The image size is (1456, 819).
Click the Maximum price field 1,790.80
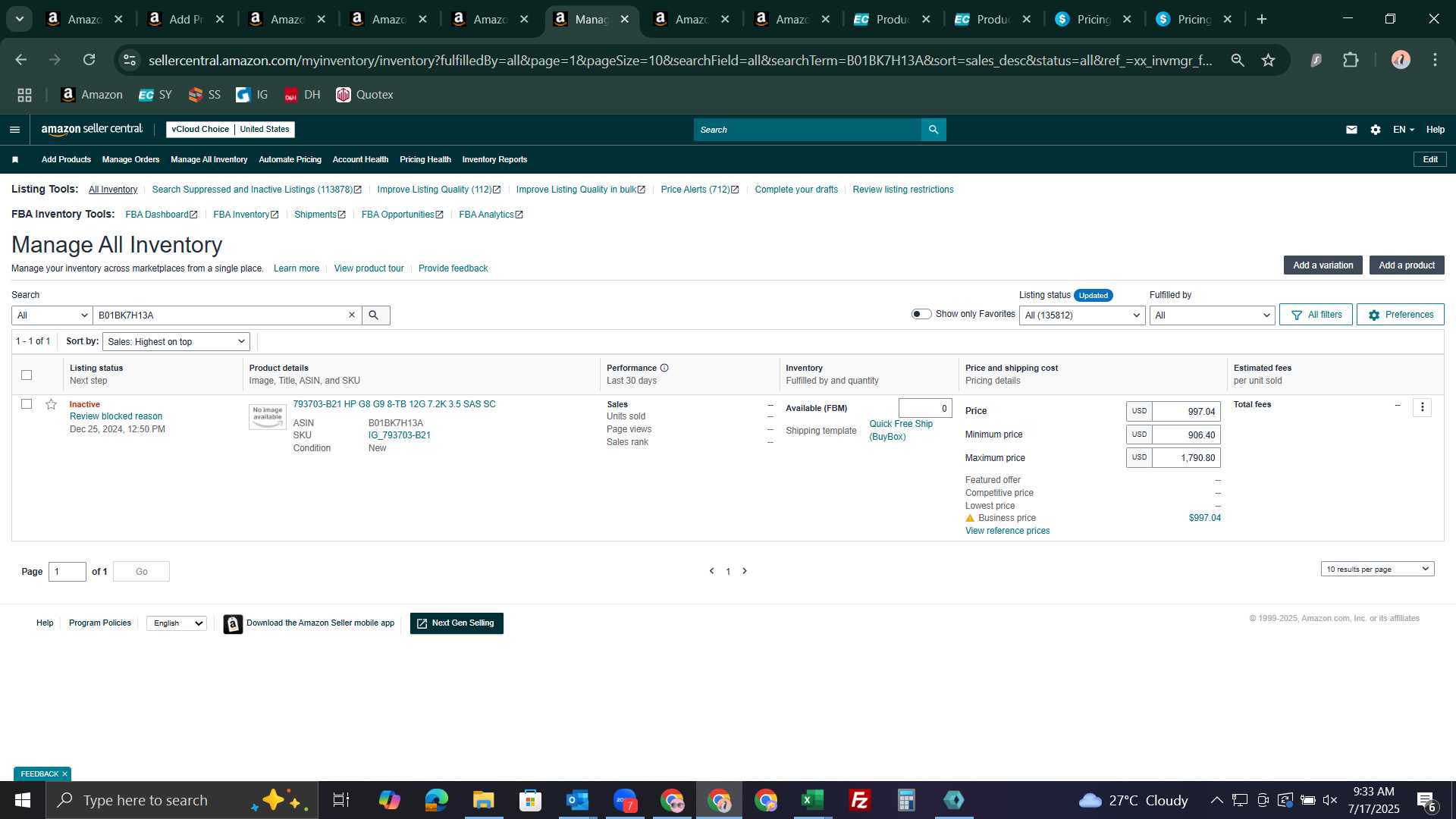1186,458
